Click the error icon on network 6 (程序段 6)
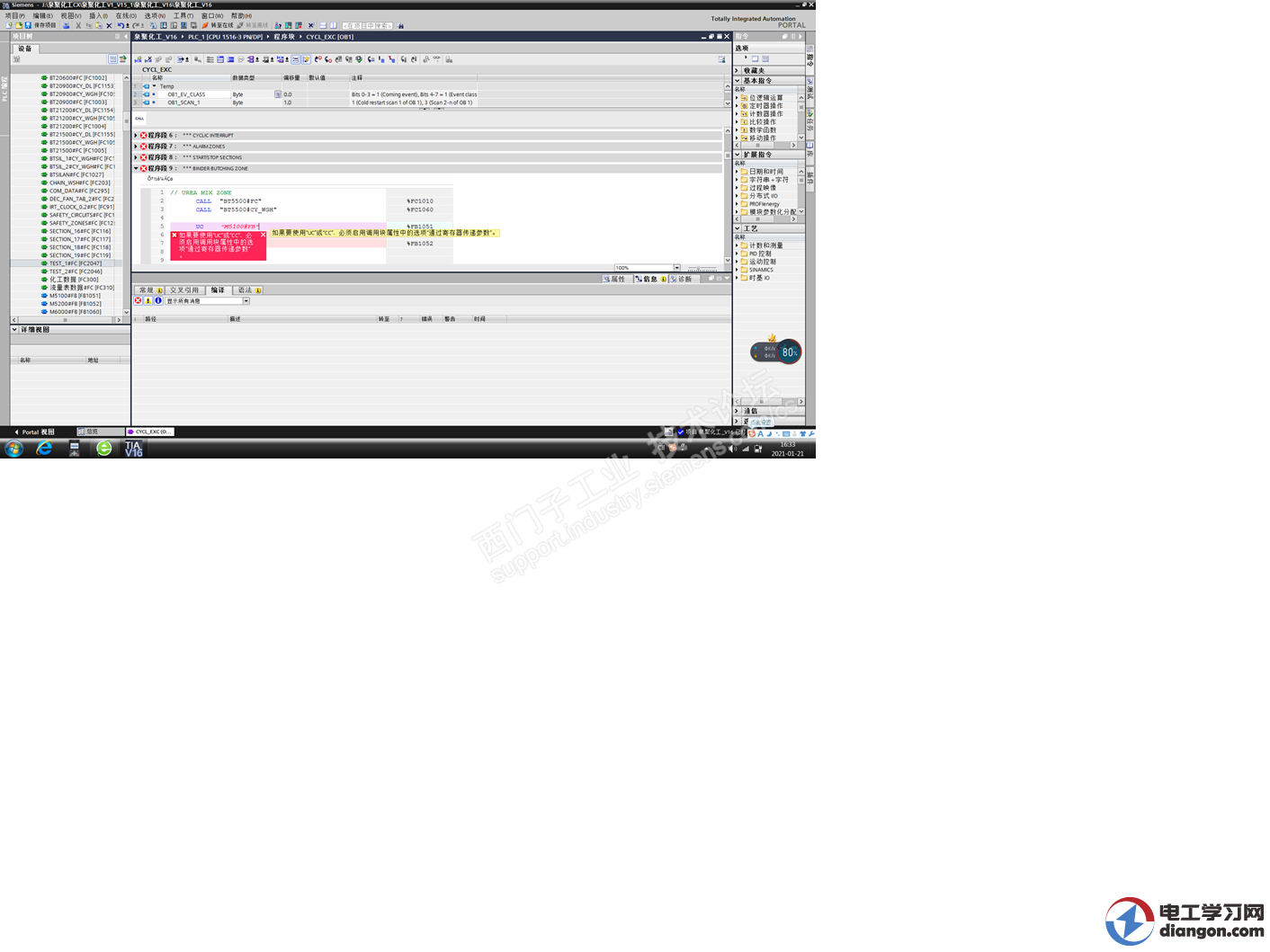 (x=144, y=136)
